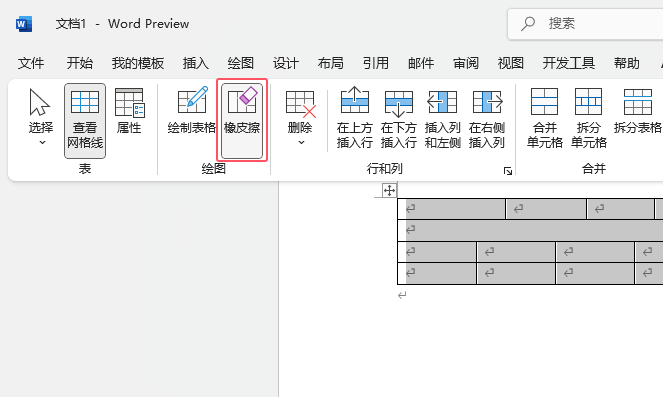Activate the 绘制表格 draw table tool
The width and height of the screenshot is (663, 397).
192,111
